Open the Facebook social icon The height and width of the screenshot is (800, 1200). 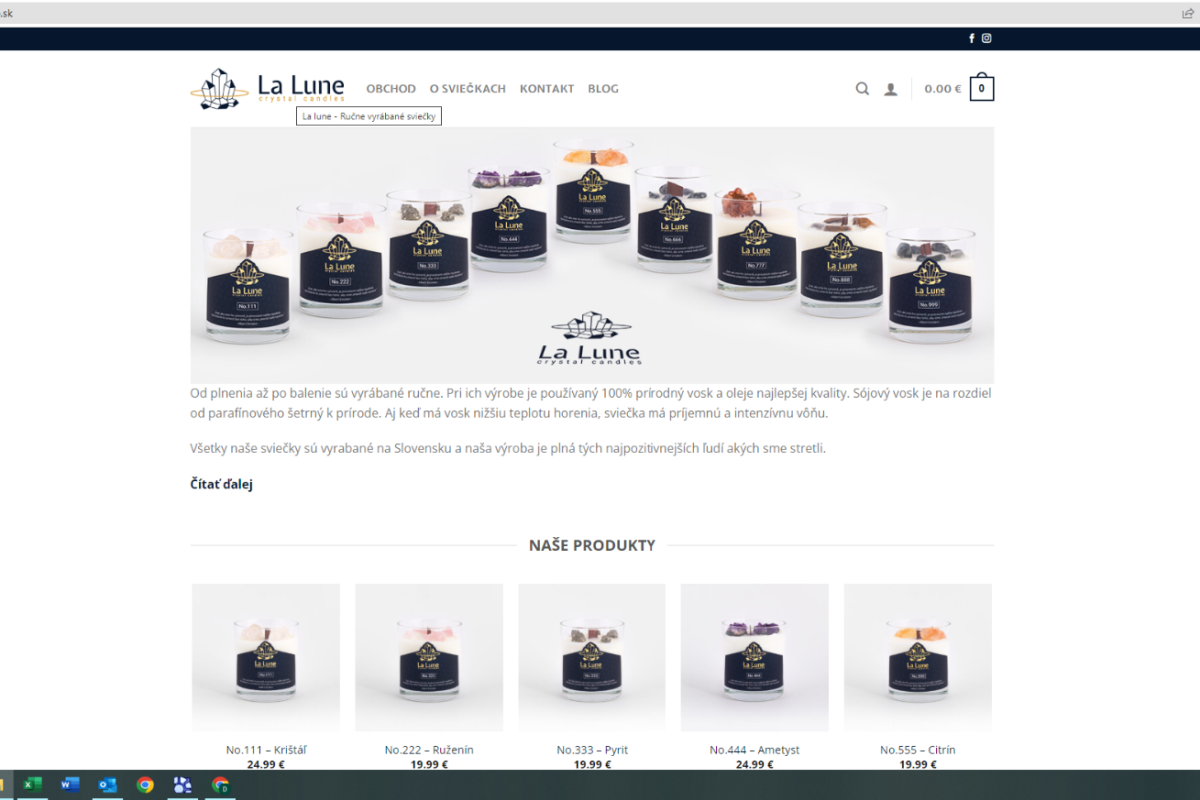click(971, 38)
